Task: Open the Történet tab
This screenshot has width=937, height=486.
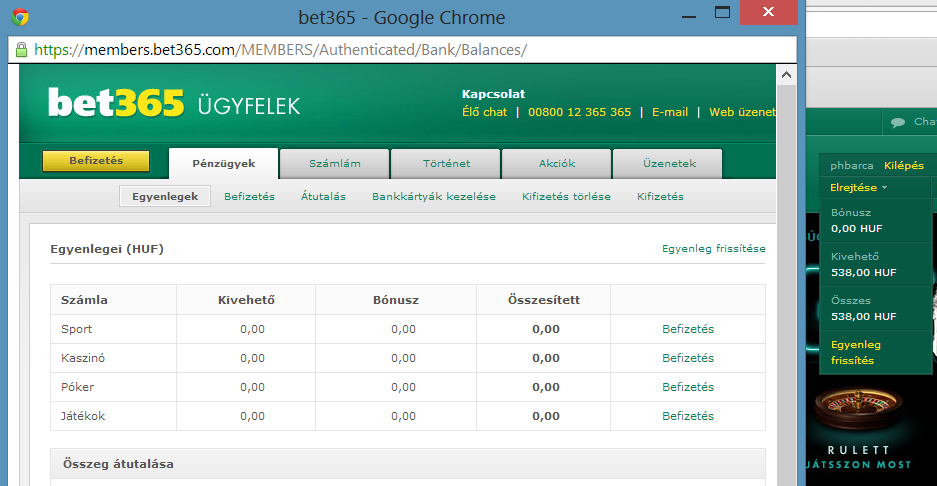Action: point(446,163)
